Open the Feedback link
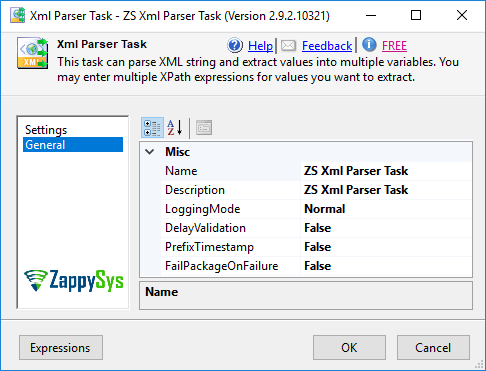The width and height of the screenshot is (486, 371). point(327,46)
